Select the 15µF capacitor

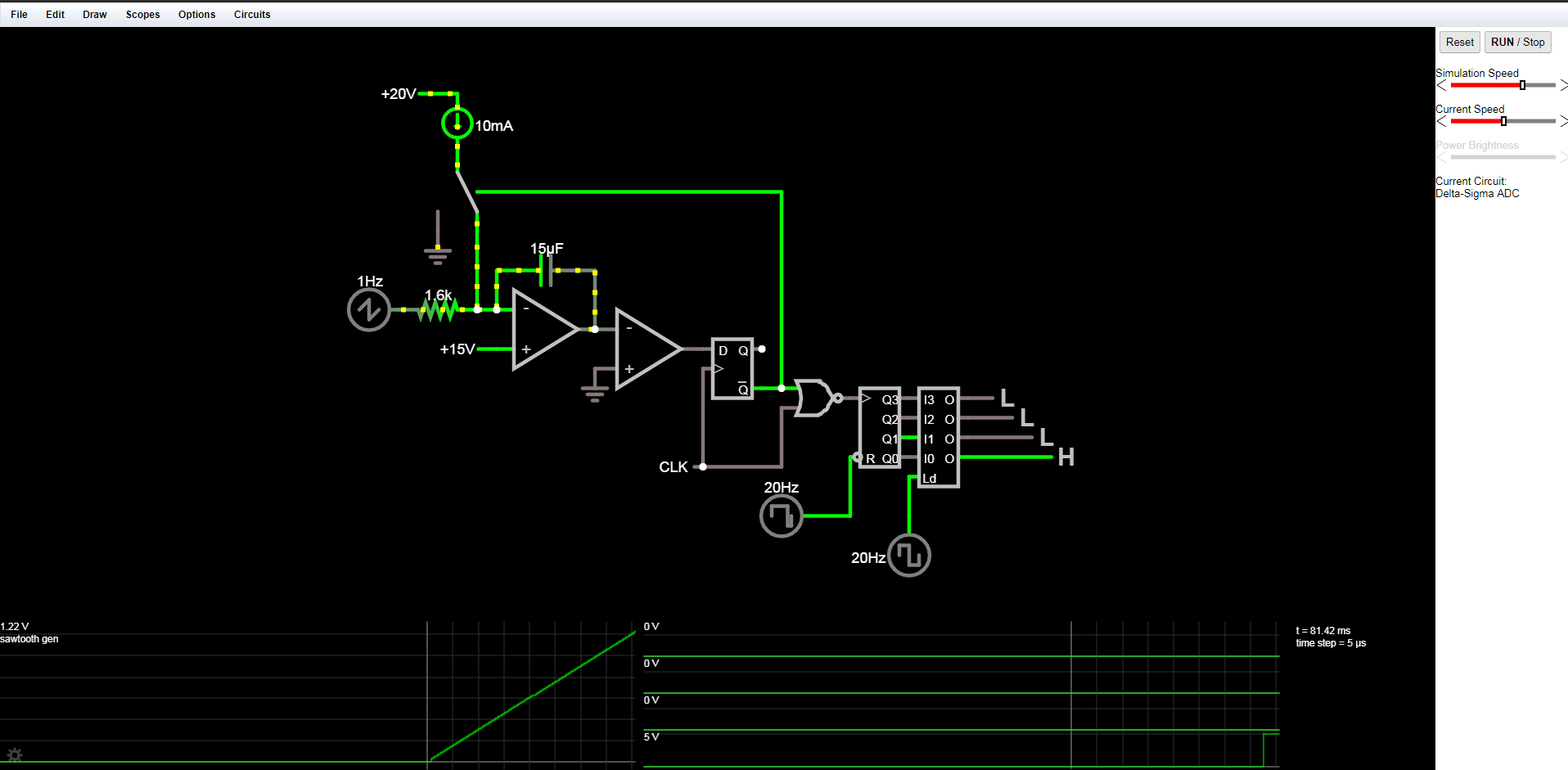pyautogui.click(x=546, y=270)
